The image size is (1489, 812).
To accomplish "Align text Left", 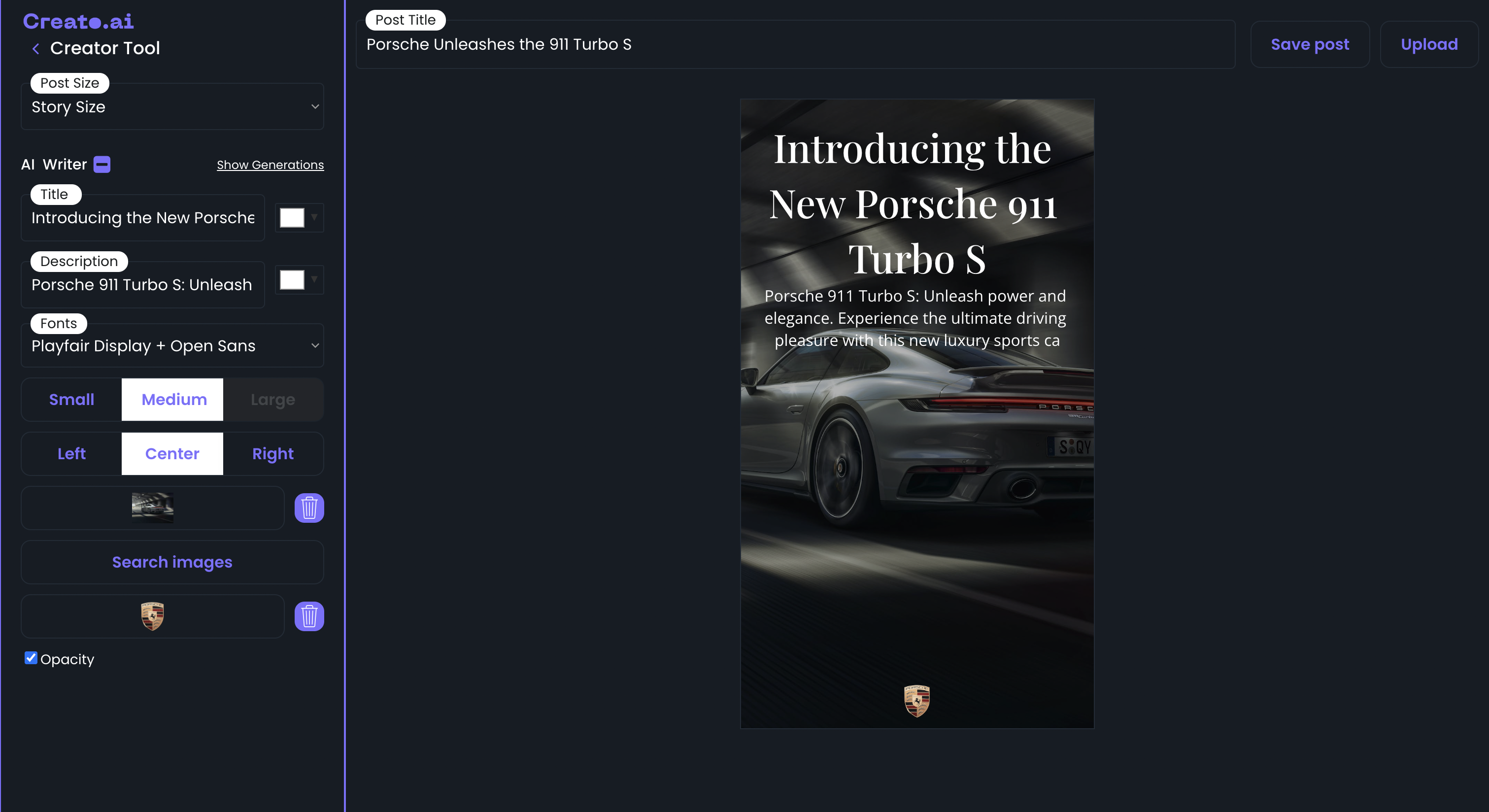I will pos(71,454).
